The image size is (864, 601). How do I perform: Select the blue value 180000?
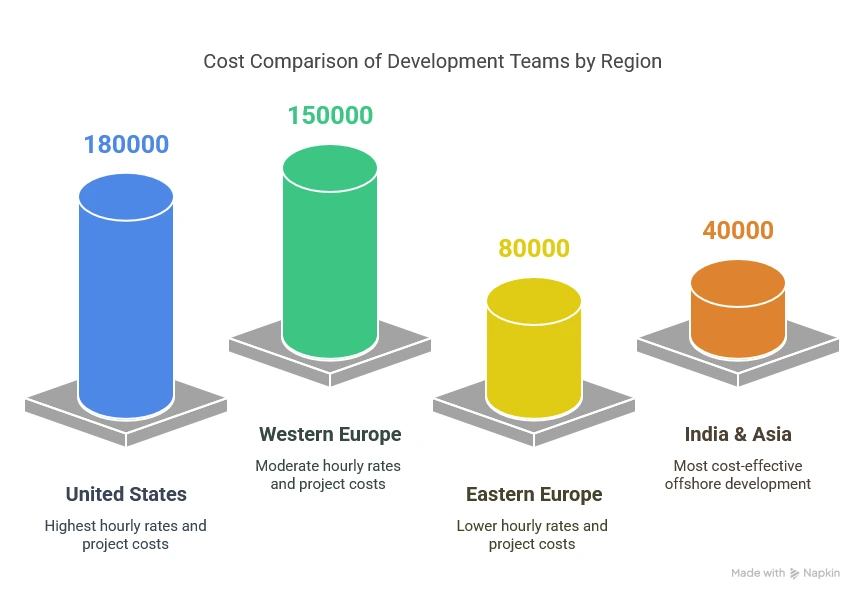[126, 145]
